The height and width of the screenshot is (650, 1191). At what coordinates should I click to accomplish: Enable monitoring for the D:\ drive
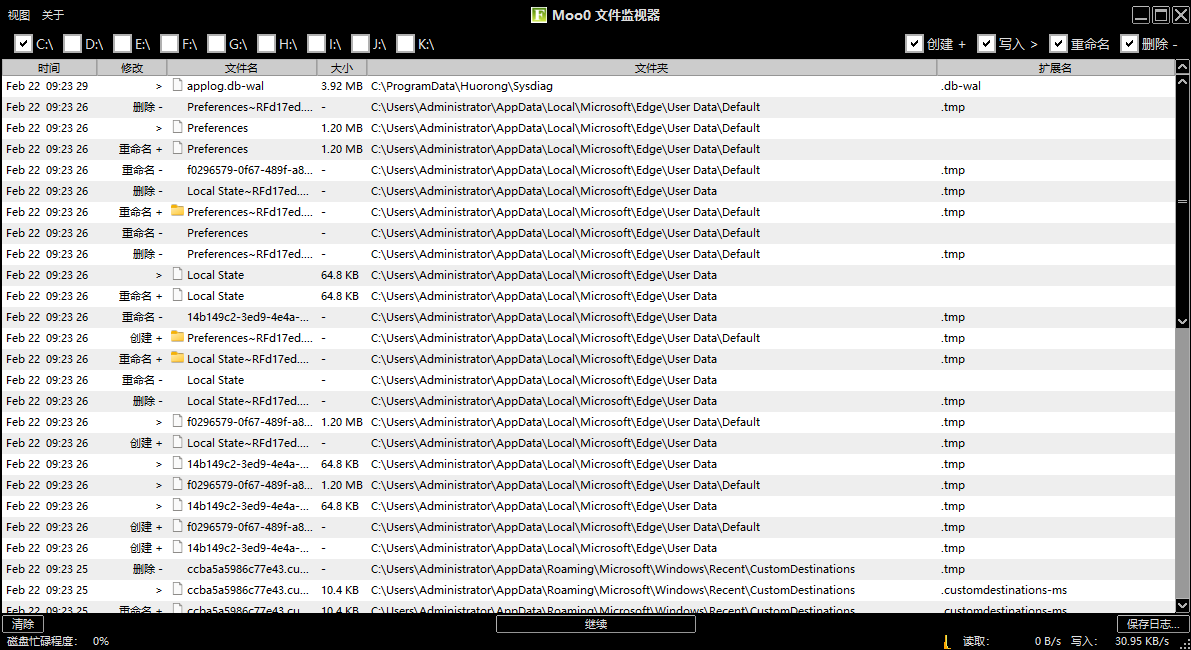[72, 44]
